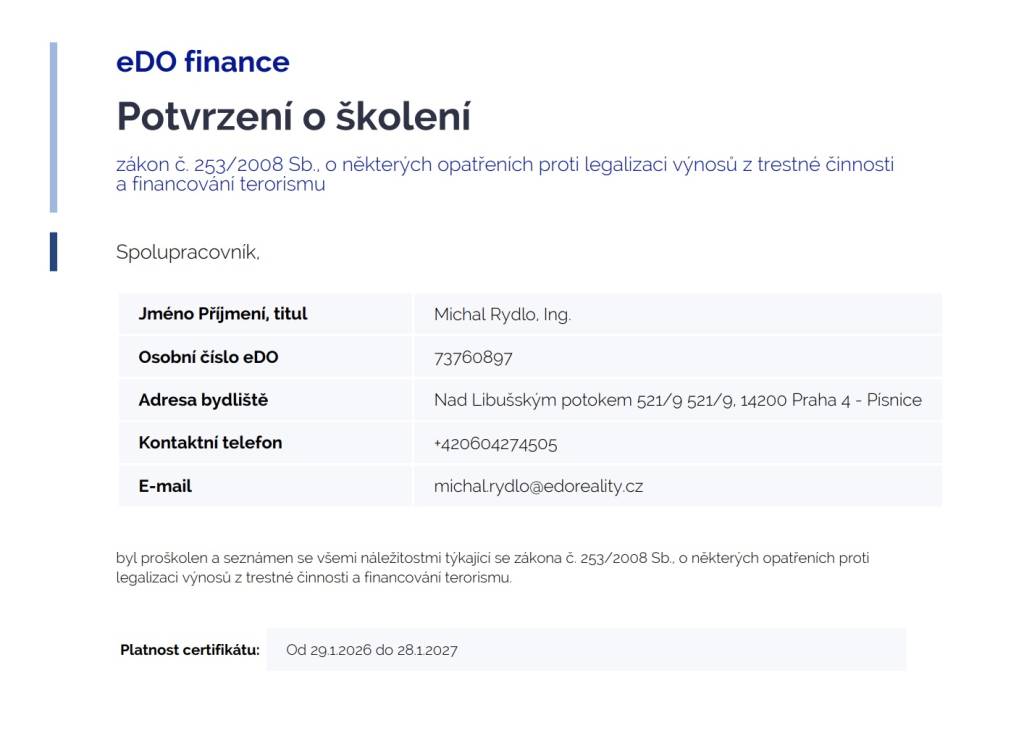
Task: Select the personal number 73760897
Action: 473,358
